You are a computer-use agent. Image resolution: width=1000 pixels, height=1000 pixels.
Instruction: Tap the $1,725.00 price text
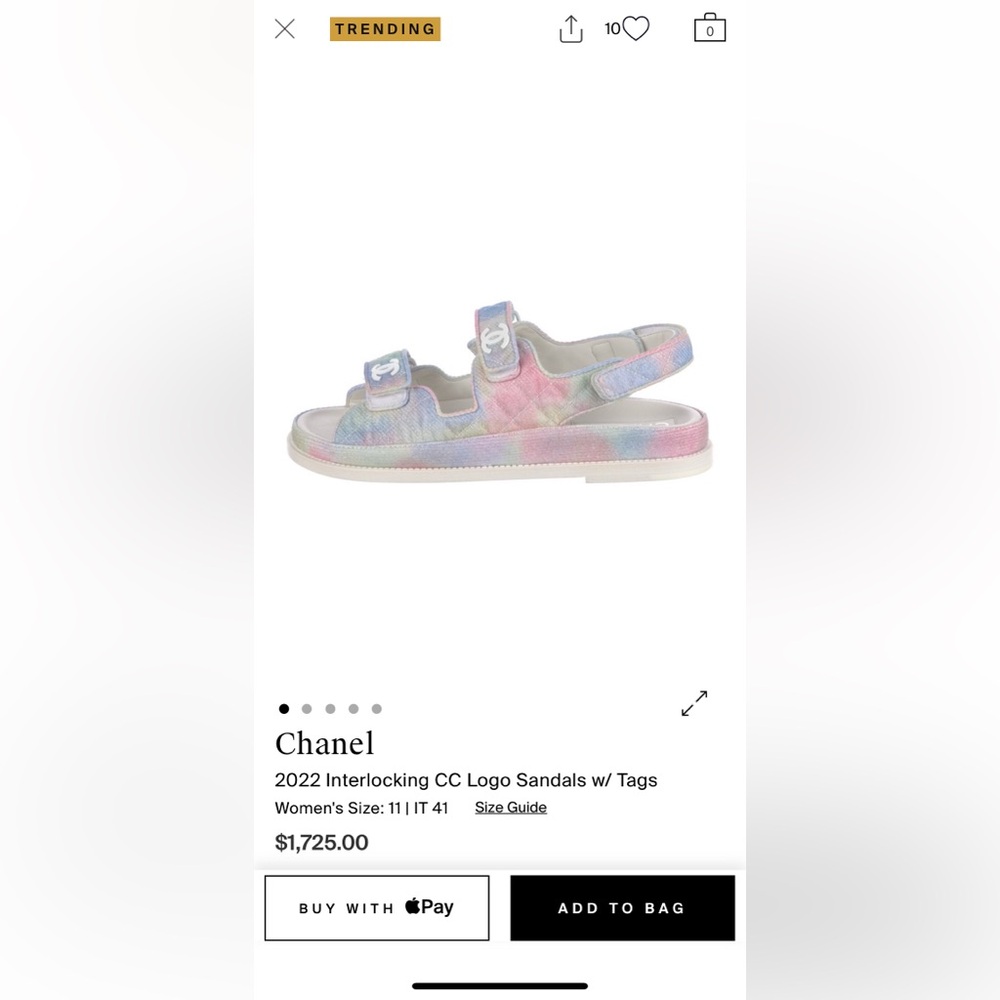point(321,843)
